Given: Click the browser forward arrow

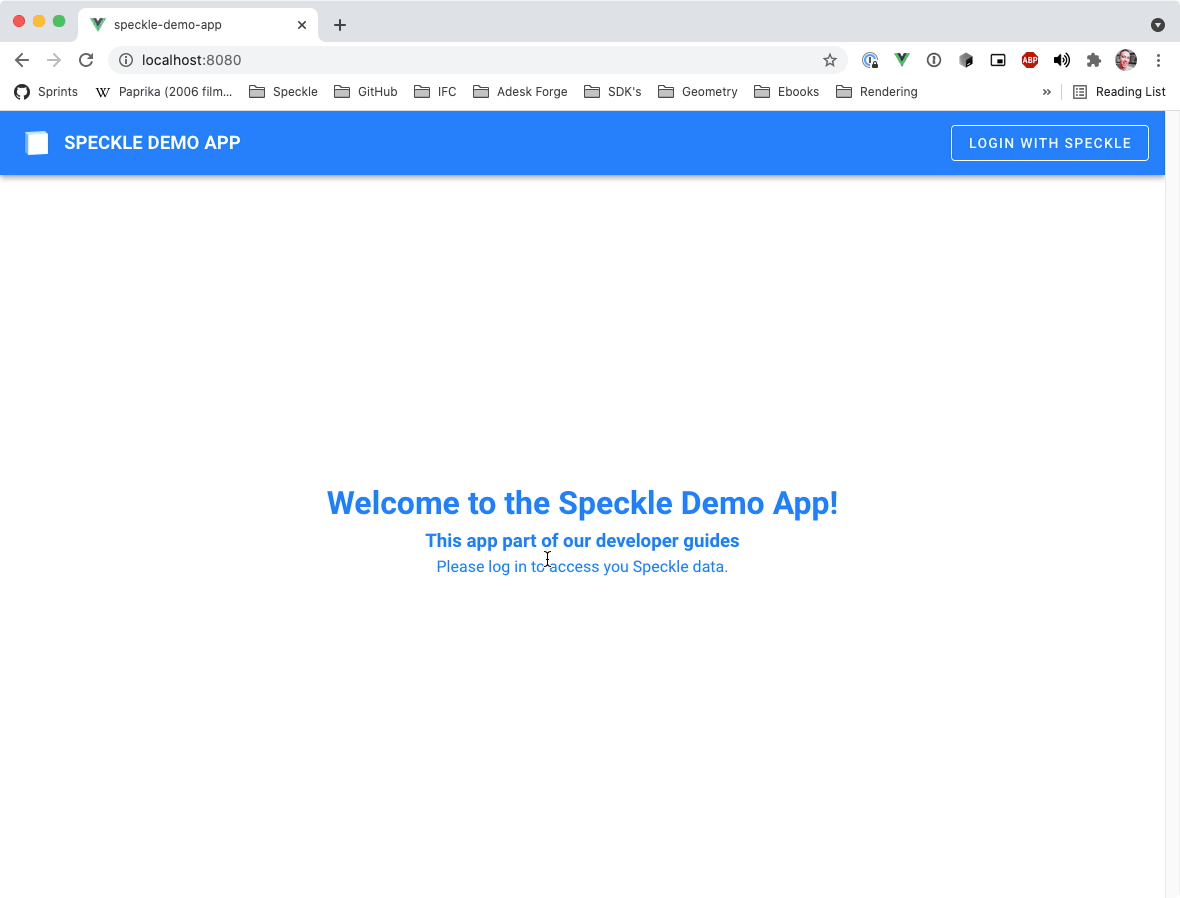Looking at the screenshot, I should coord(53,60).
